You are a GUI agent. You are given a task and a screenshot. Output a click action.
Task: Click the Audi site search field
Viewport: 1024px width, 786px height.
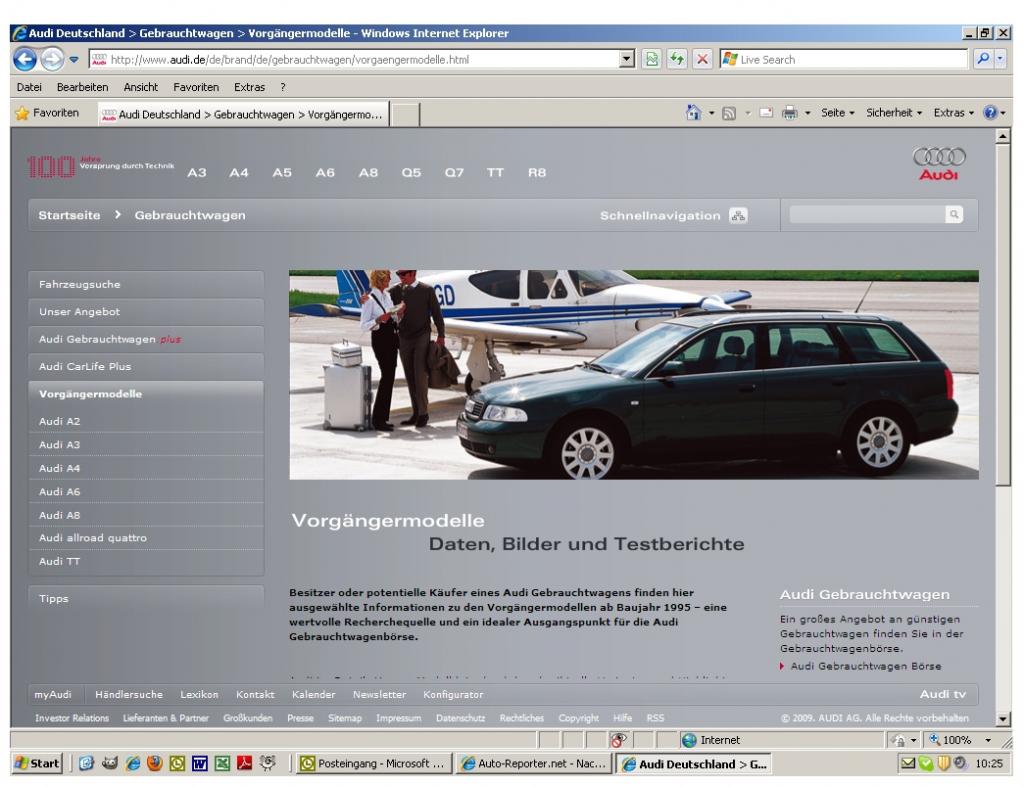click(x=867, y=215)
